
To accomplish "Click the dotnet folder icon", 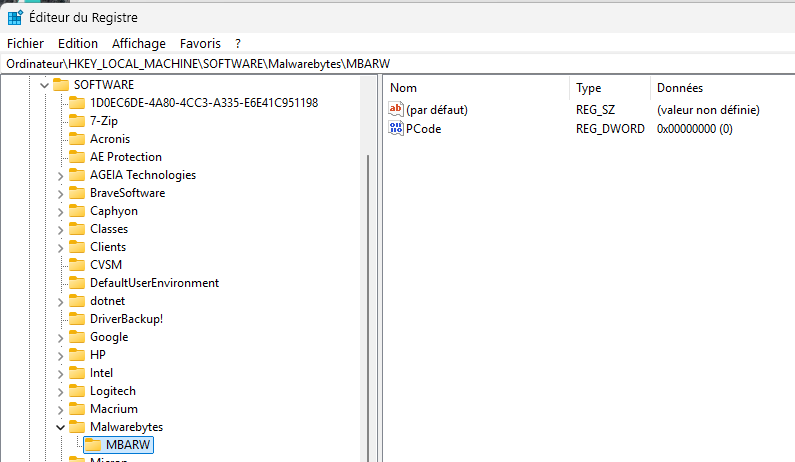I will (77, 301).
